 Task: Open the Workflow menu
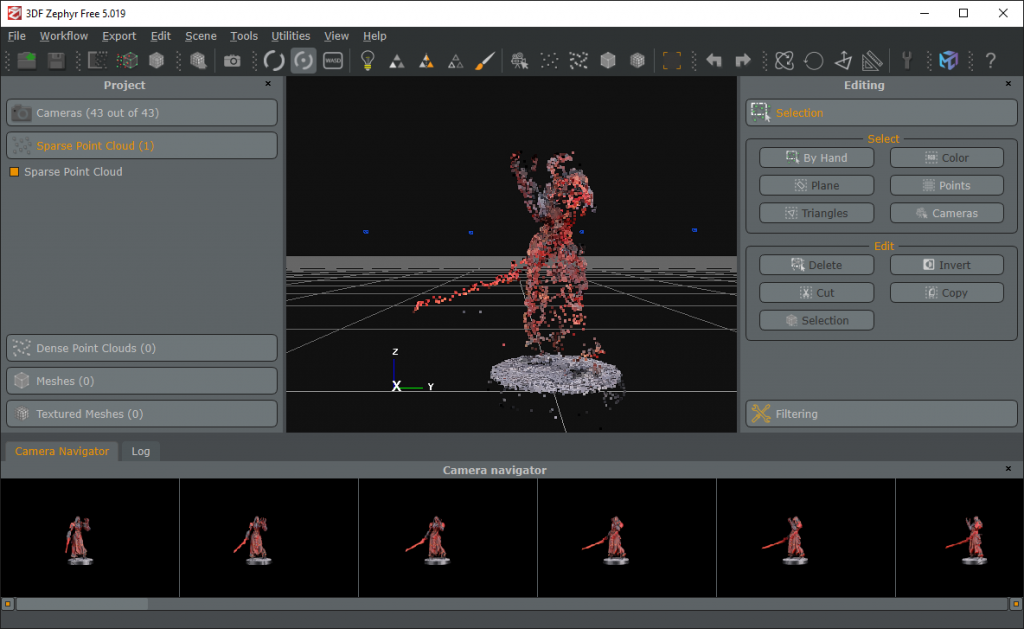click(63, 35)
